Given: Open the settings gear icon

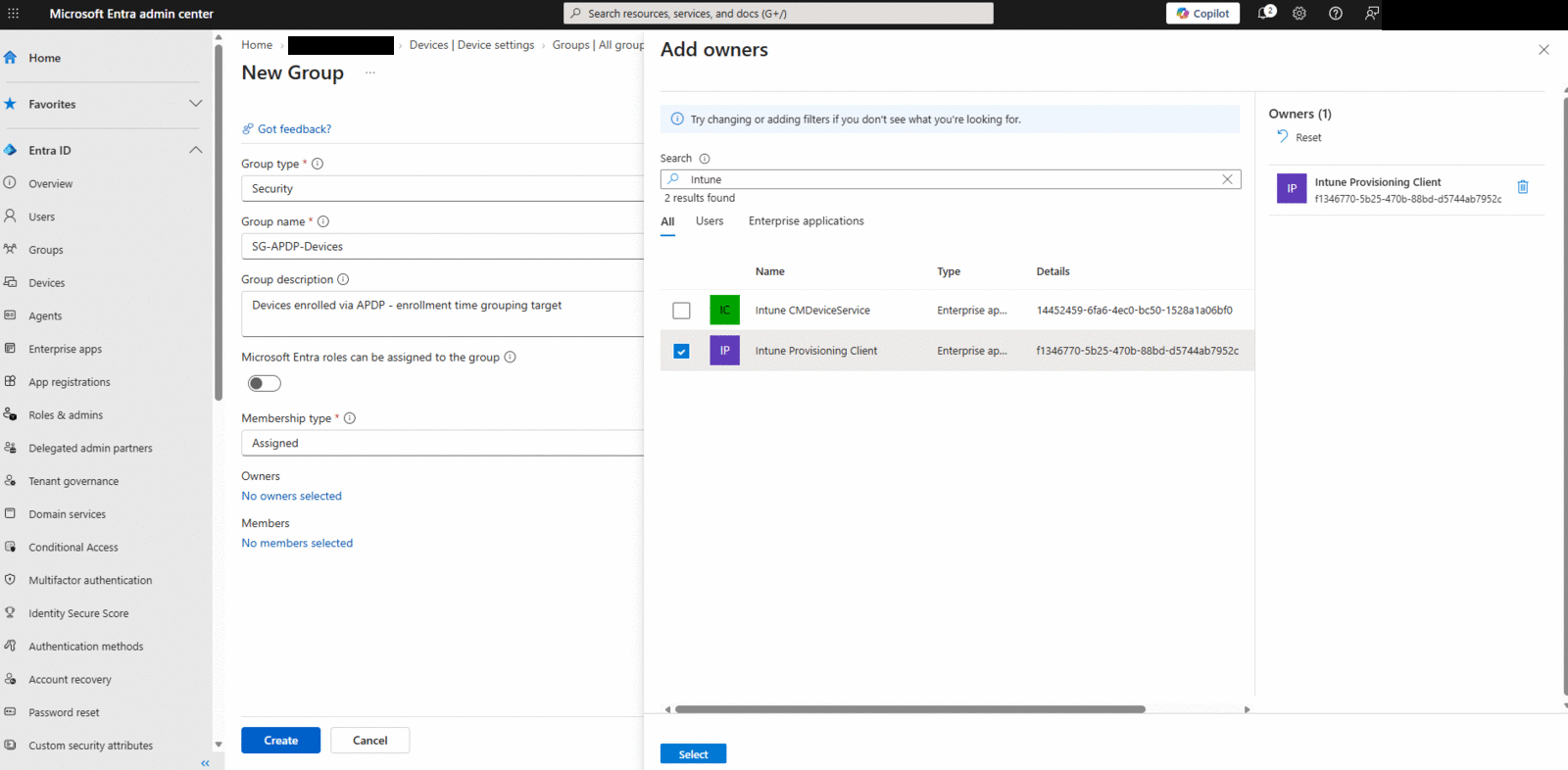Looking at the screenshot, I should coord(1299,14).
